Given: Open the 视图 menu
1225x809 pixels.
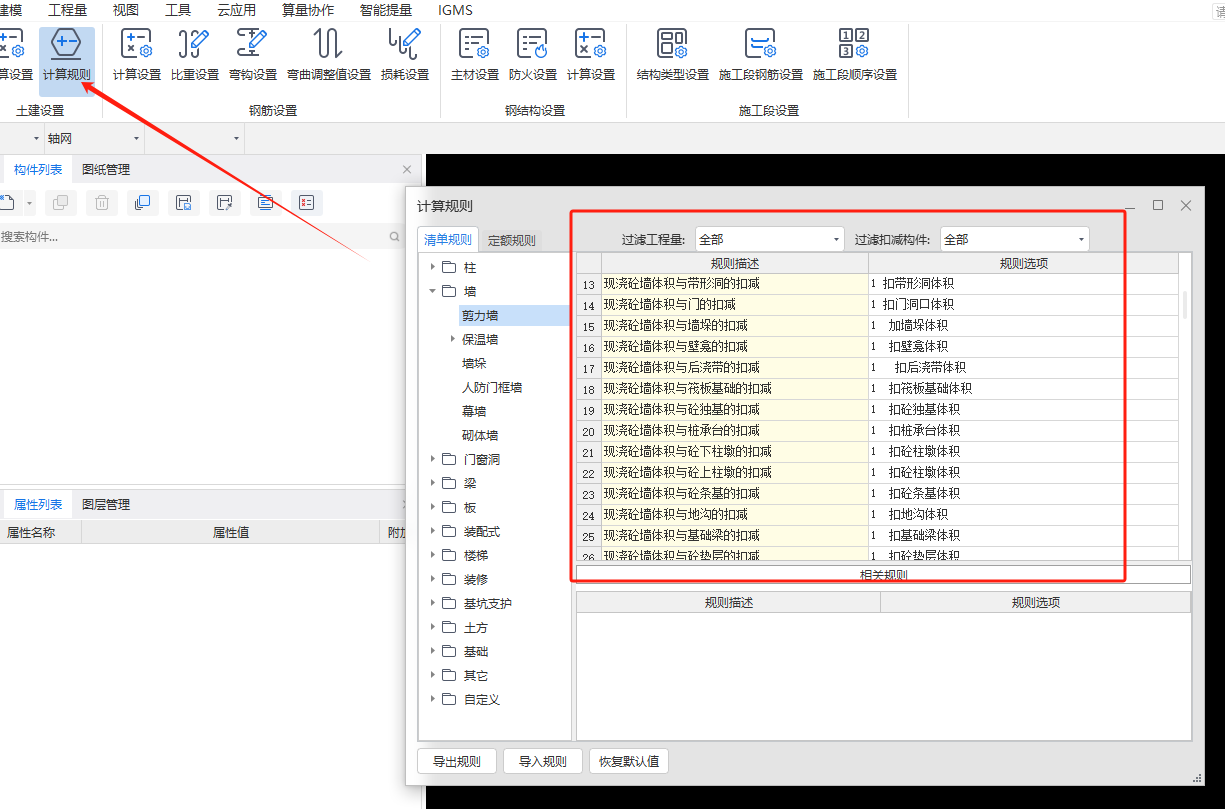Looking at the screenshot, I should pos(126,10).
